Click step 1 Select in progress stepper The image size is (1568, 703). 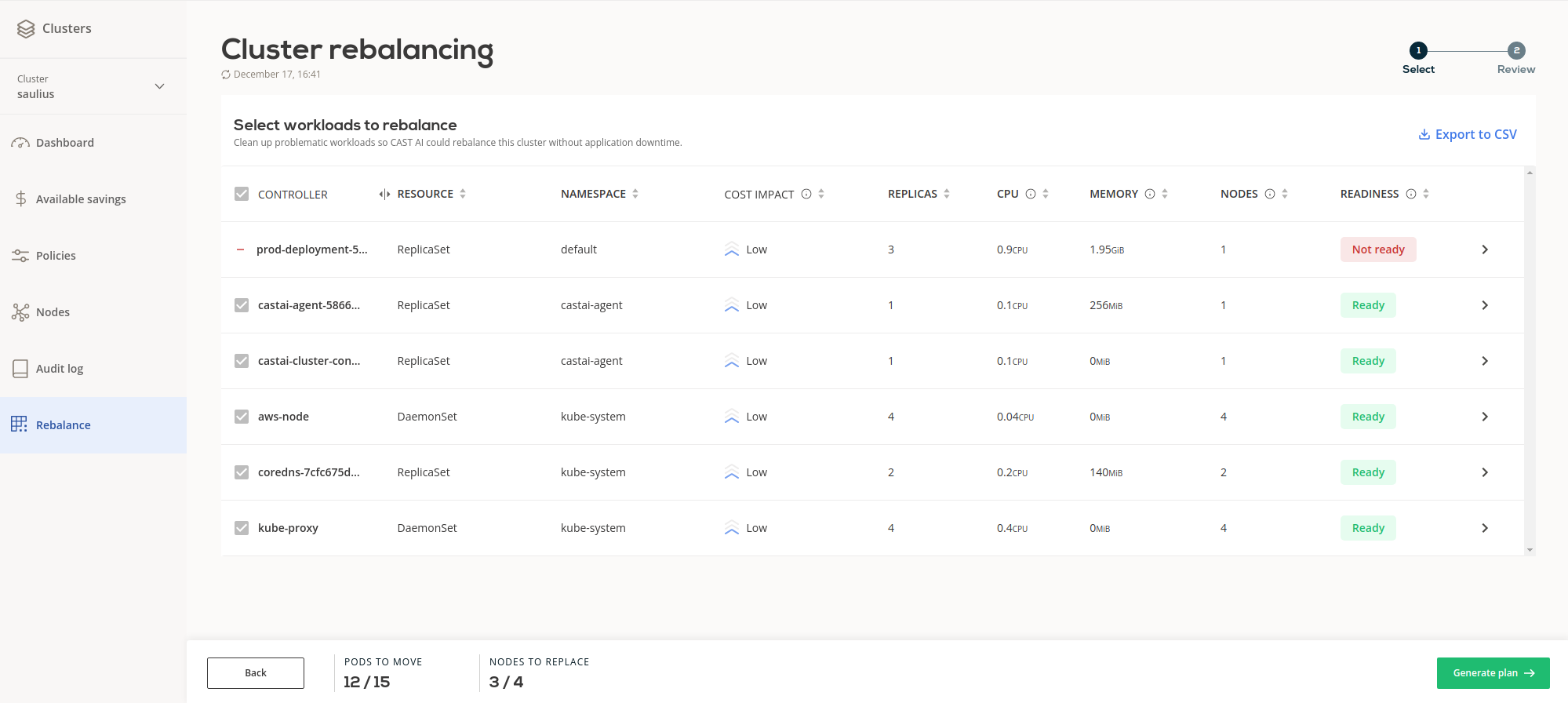1418,59
